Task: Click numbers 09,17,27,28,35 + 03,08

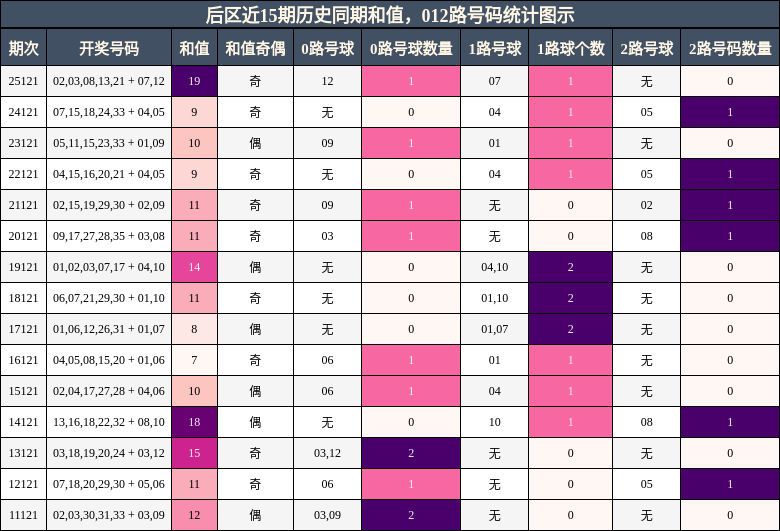Action: 109,236
